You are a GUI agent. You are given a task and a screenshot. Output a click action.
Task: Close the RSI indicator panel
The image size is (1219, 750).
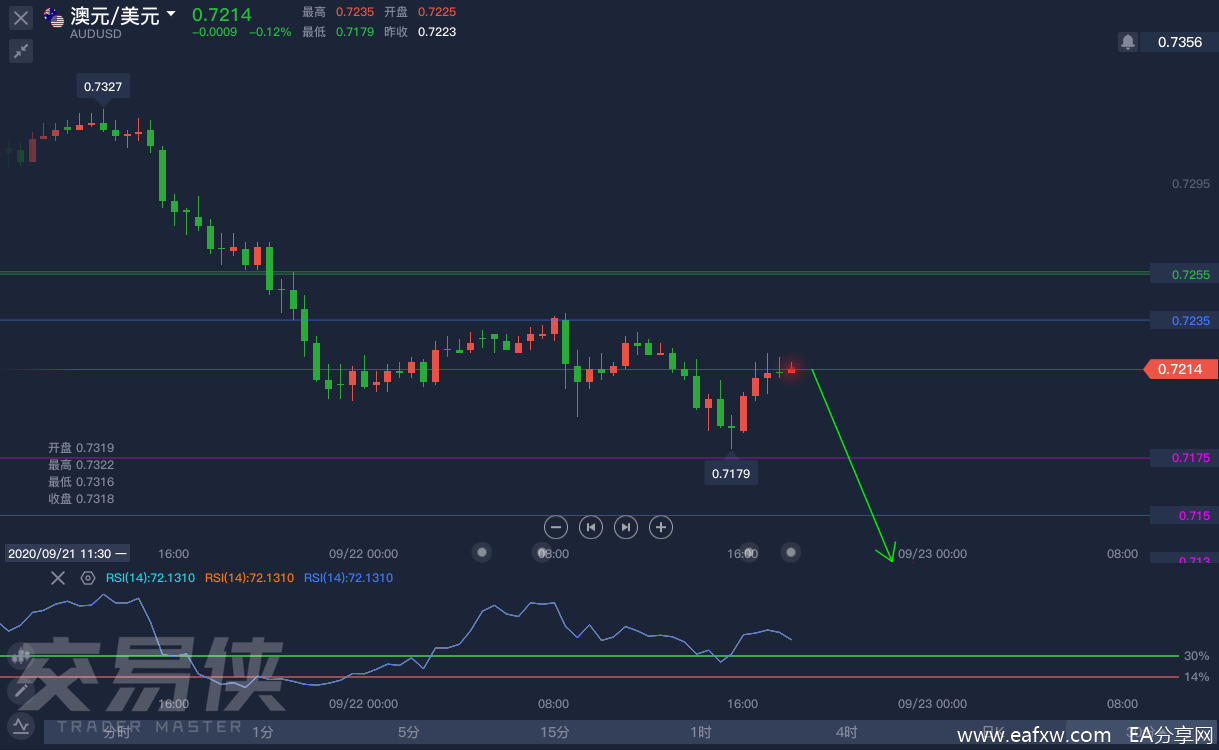[x=58, y=578]
